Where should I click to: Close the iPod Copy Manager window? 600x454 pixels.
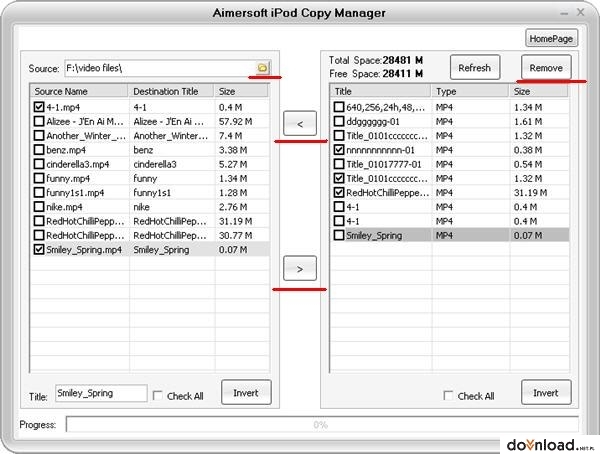(580, 12)
